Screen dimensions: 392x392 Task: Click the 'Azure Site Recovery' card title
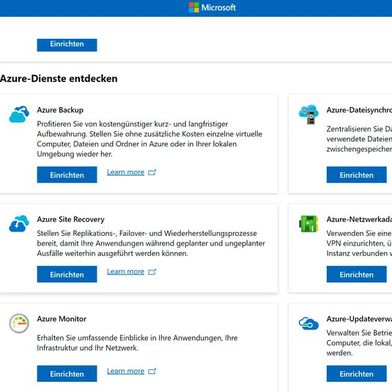pos(71,219)
